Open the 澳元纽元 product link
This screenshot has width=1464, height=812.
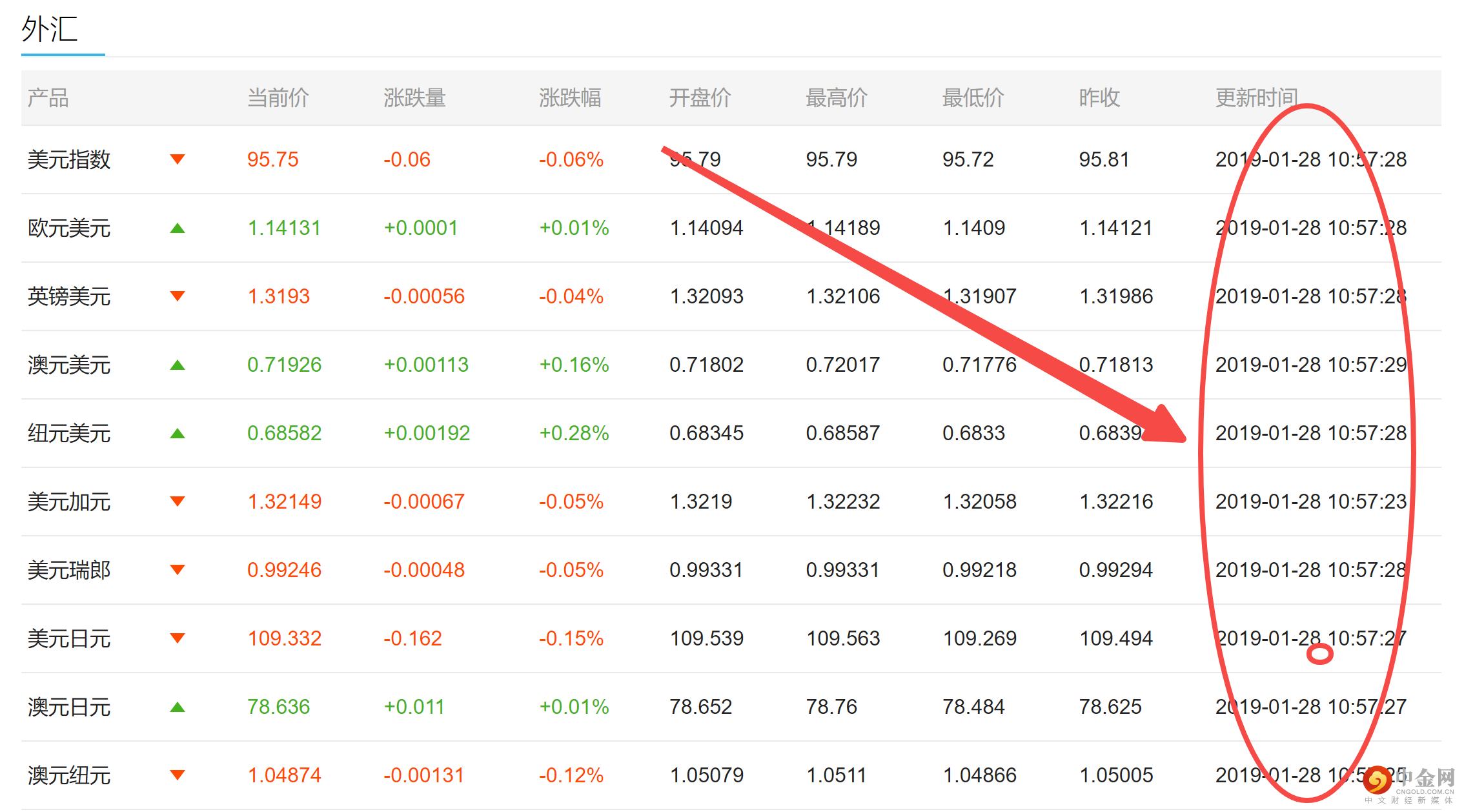pos(69,775)
